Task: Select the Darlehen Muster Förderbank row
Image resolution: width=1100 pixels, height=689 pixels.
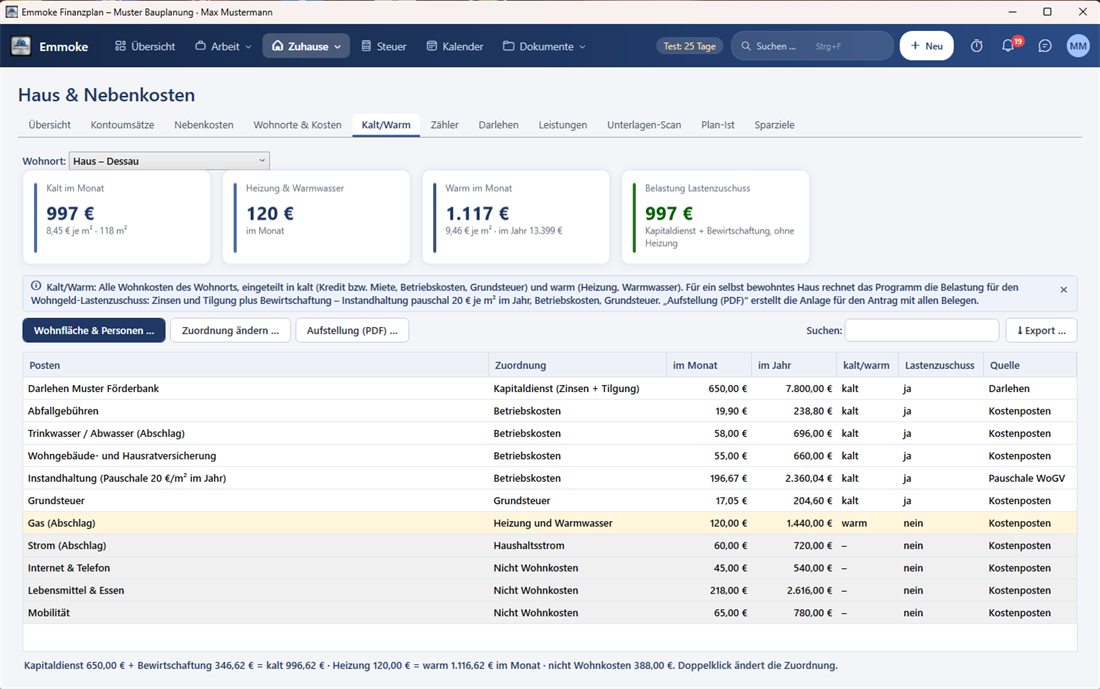Action: tap(549, 388)
